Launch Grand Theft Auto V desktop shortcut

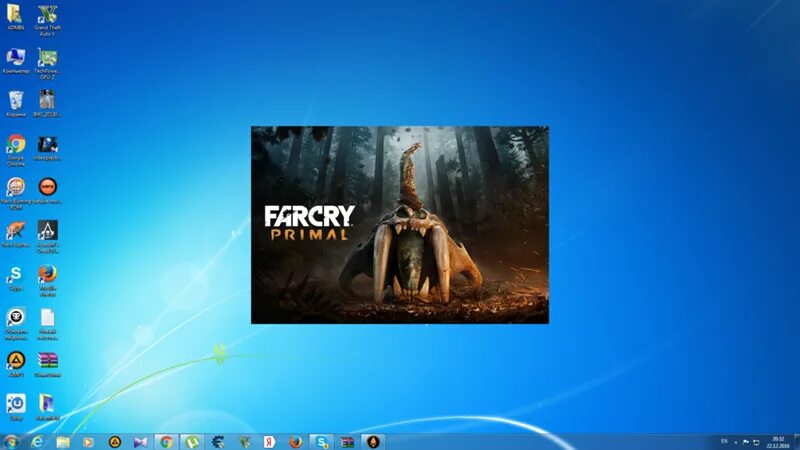pyautogui.click(x=47, y=20)
